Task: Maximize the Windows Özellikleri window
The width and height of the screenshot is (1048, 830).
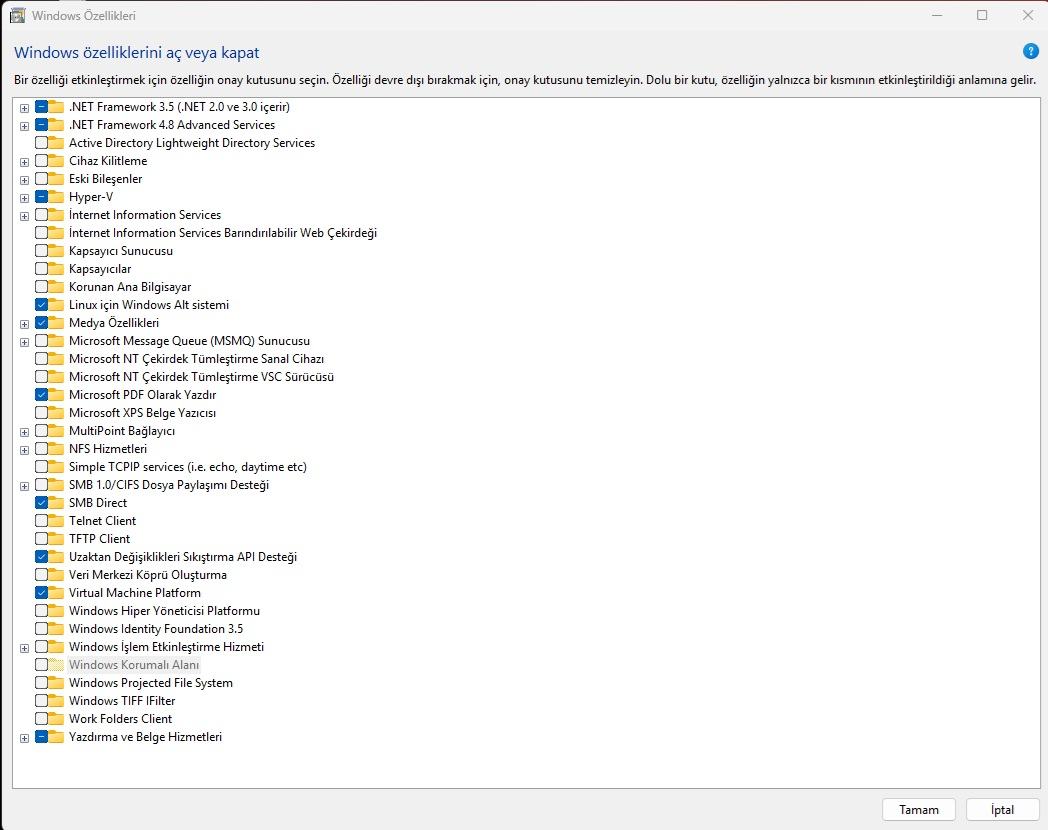Action: click(982, 15)
